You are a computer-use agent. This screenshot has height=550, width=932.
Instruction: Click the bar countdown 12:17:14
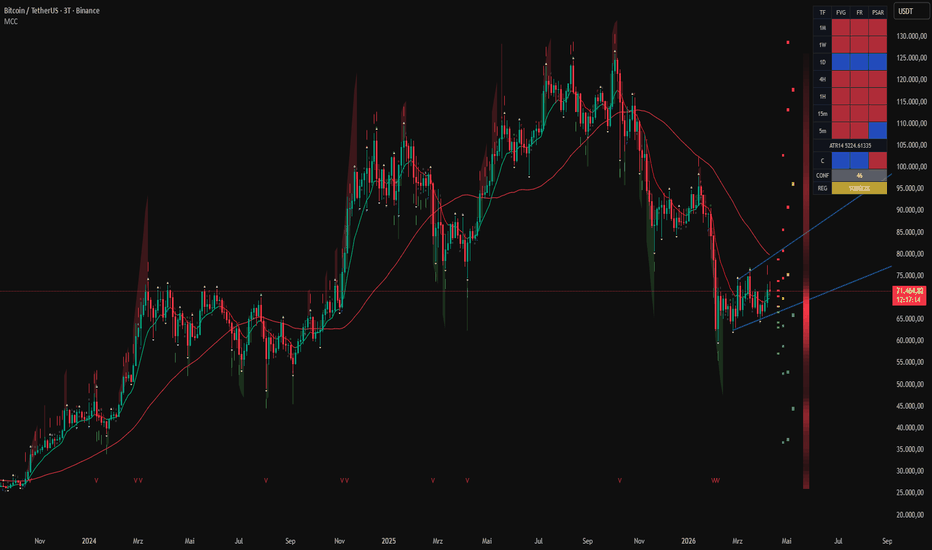pyautogui.click(x=909, y=300)
